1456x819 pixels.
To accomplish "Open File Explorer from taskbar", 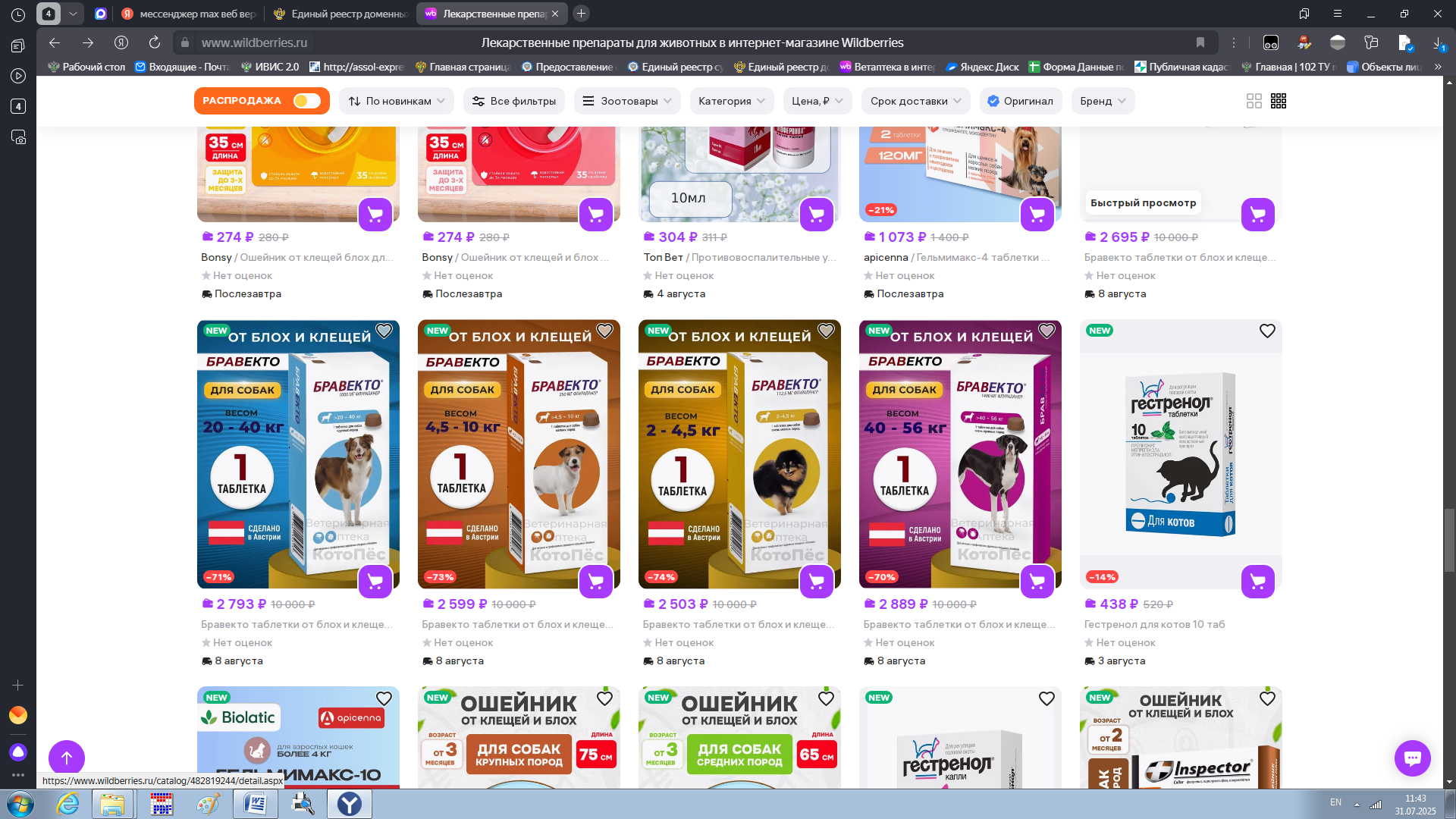I will [x=112, y=804].
